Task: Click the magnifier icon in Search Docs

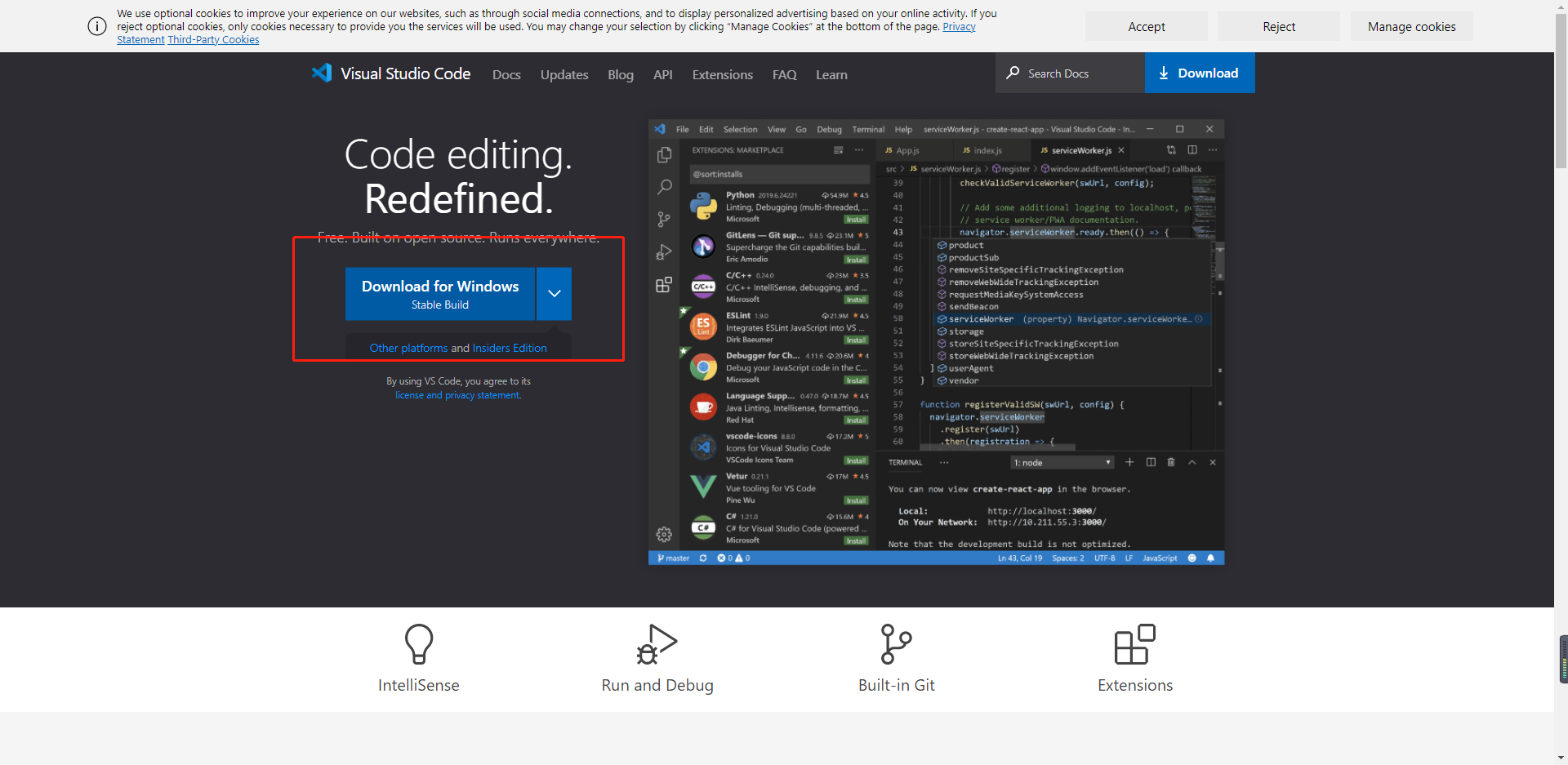Action: click(1013, 73)
